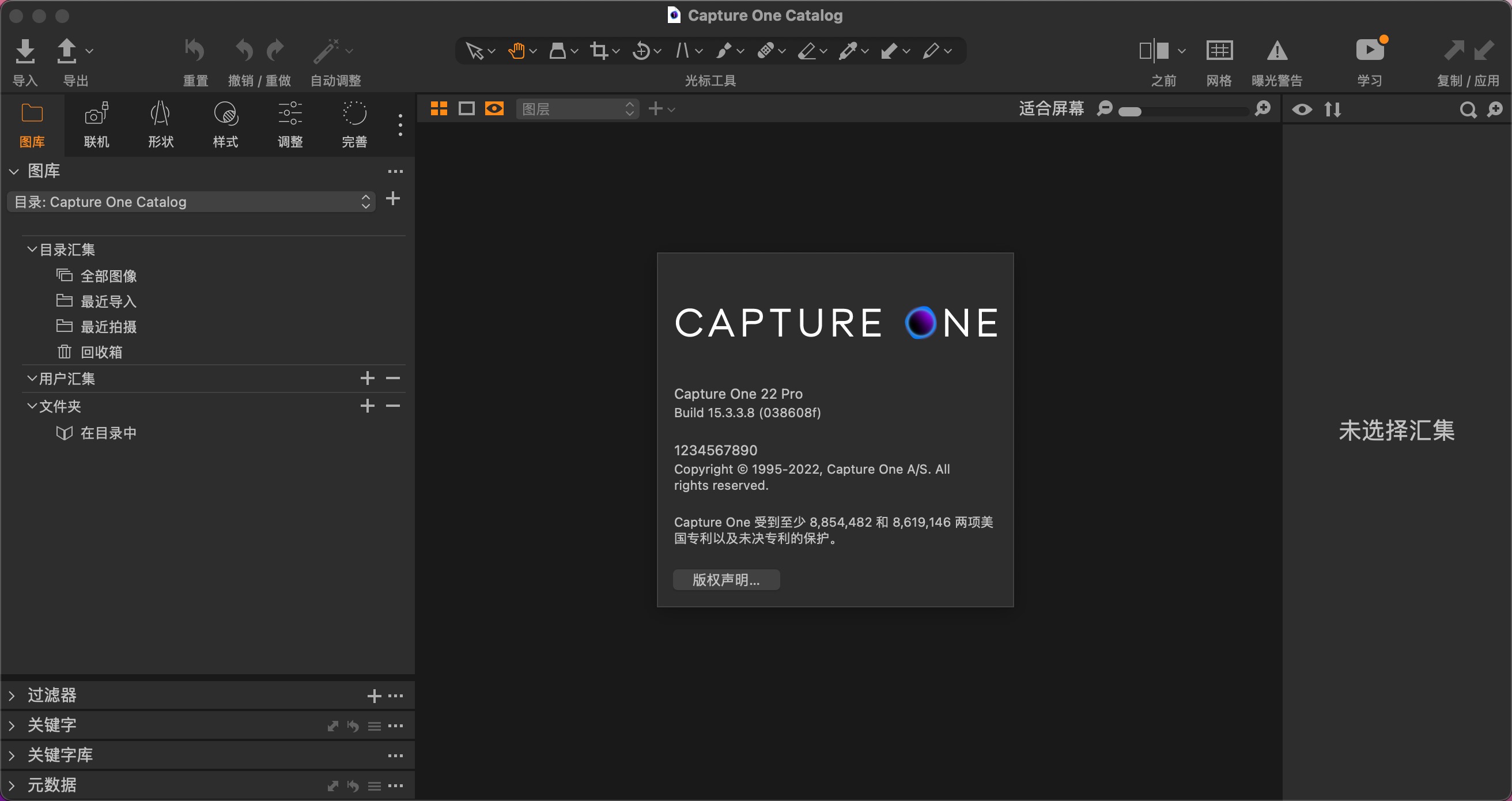Select the Spot removal cursor tool

click(x=724, y=51)
